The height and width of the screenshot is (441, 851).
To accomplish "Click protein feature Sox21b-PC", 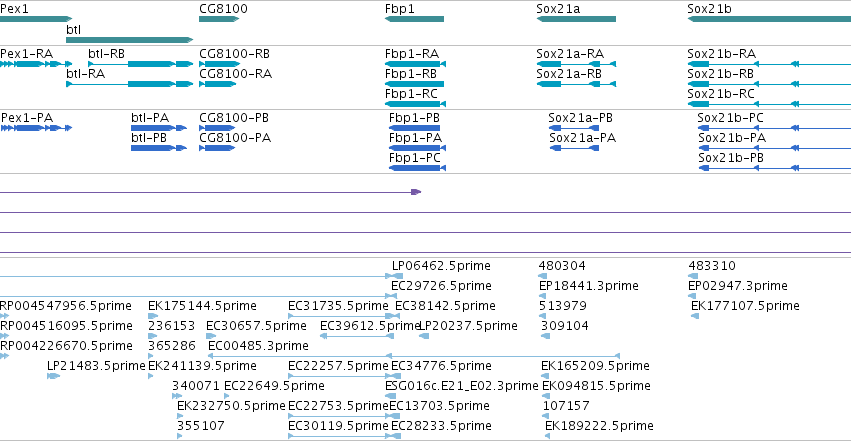I will [774, 128].
